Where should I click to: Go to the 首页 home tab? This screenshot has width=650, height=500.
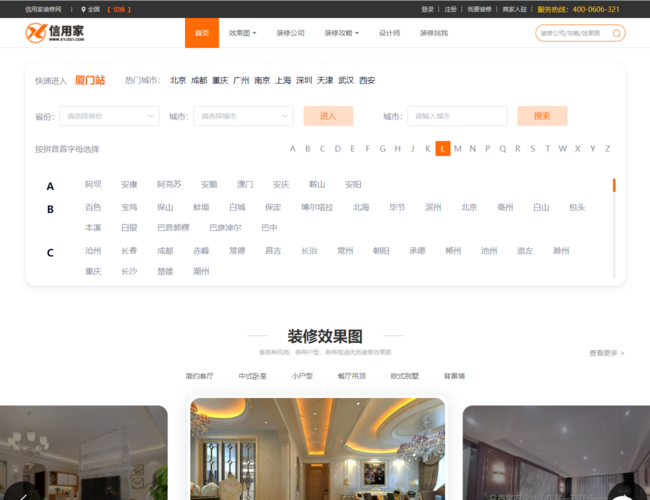[202, 33]
